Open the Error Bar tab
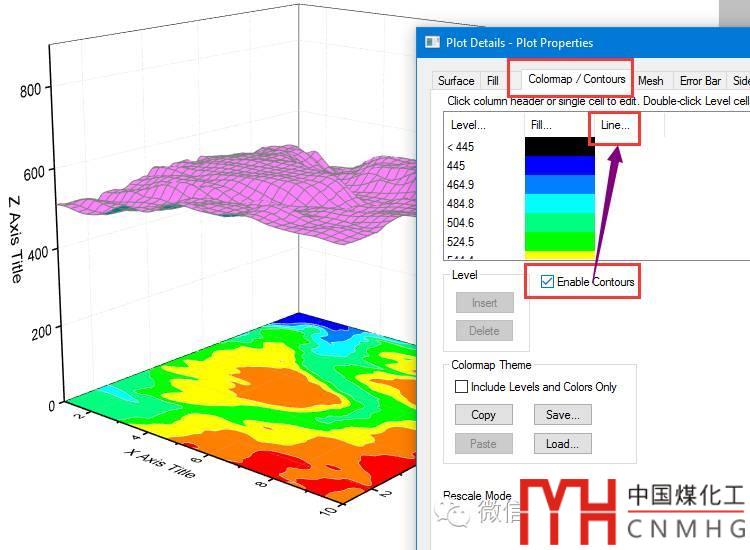 pos(700,81)
